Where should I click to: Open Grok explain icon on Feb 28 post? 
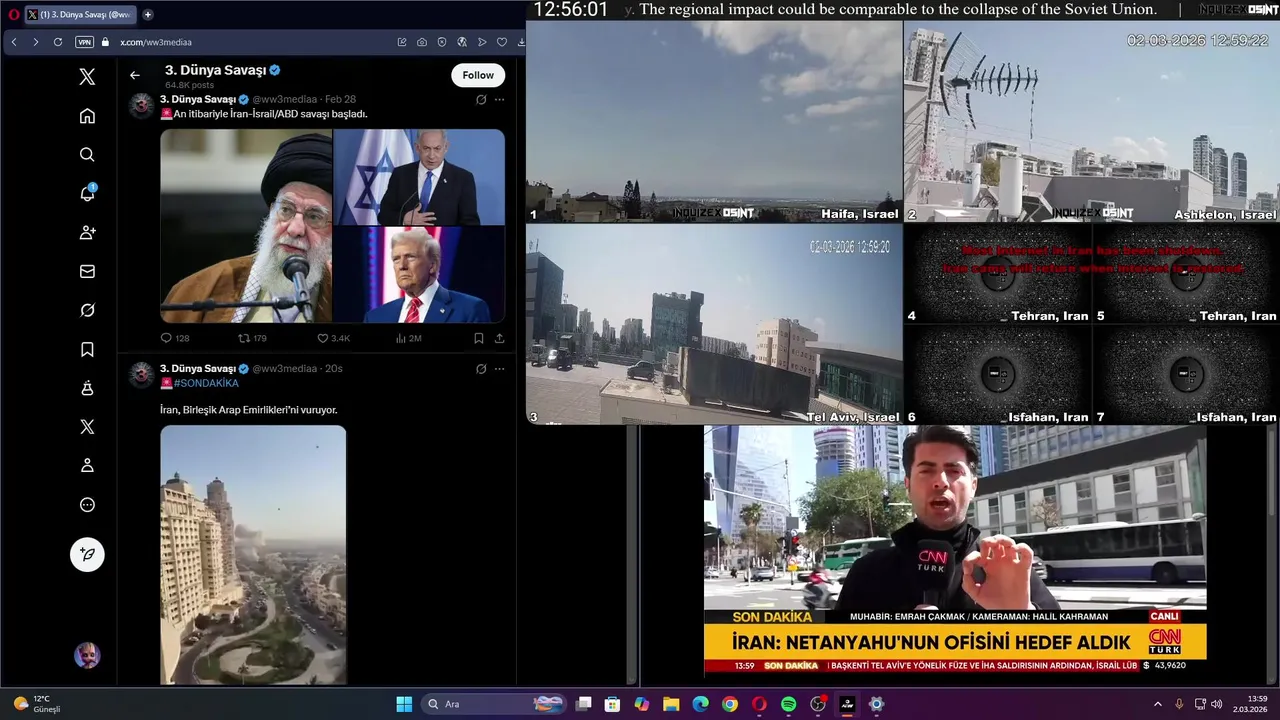tap(481, 100)
